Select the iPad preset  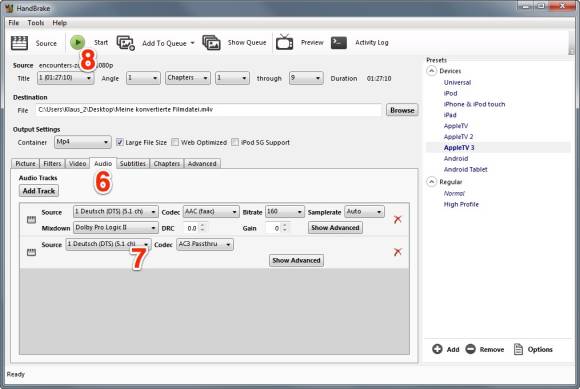pyautogui.click(x=450, y=115)
